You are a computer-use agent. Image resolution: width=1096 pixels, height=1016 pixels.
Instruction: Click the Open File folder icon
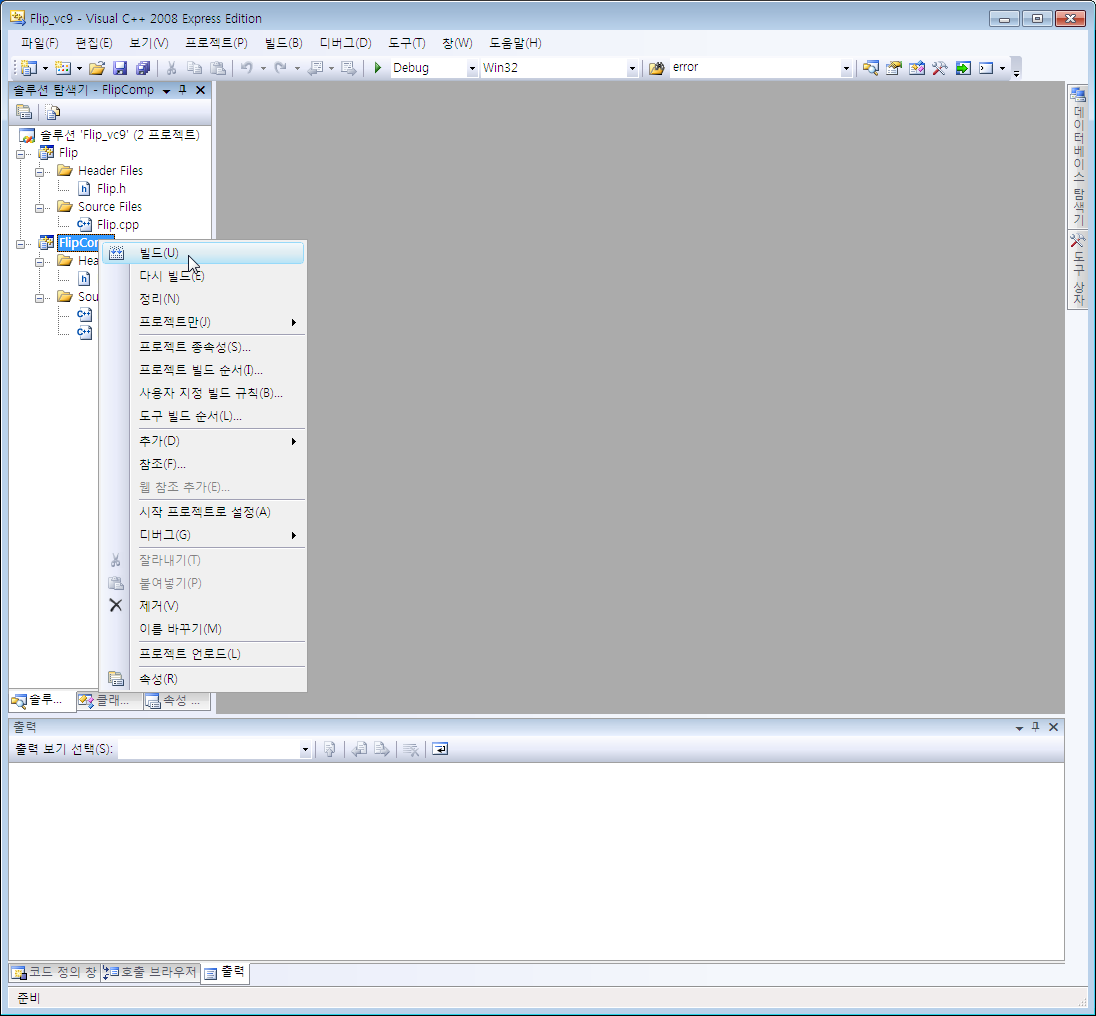pyautogui.click(x=97, y=68)
